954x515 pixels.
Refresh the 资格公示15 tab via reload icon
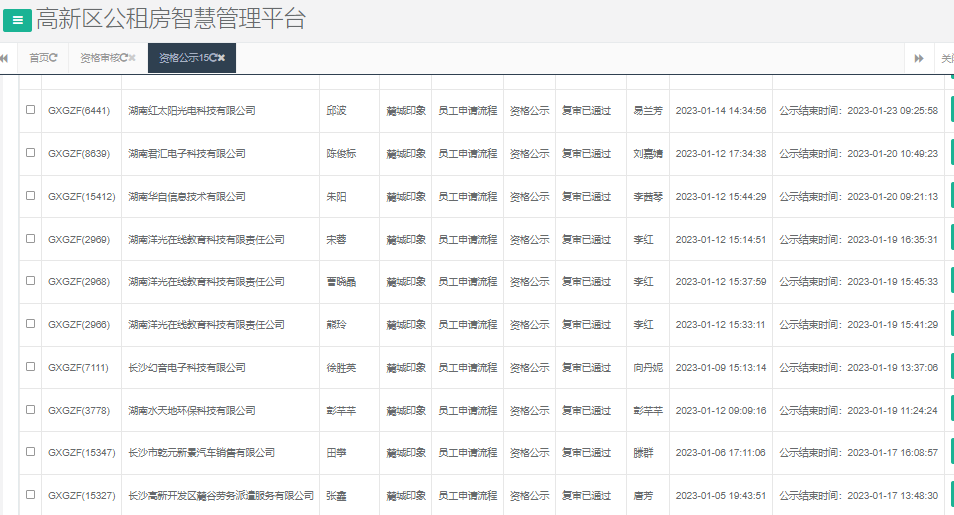pos(213,58)
